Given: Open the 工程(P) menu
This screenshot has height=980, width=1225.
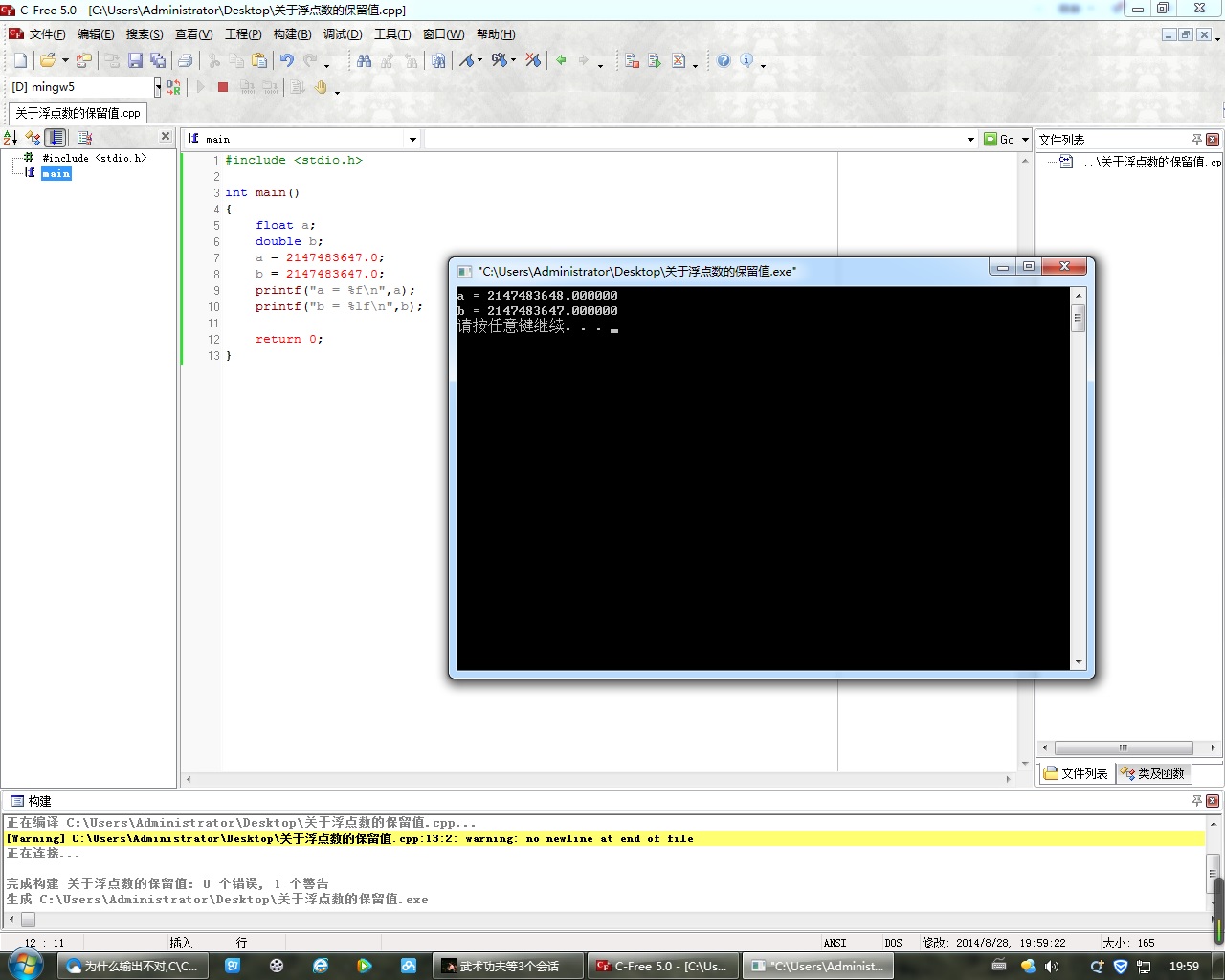Looking at the screenshot, I should pos(243,34).
